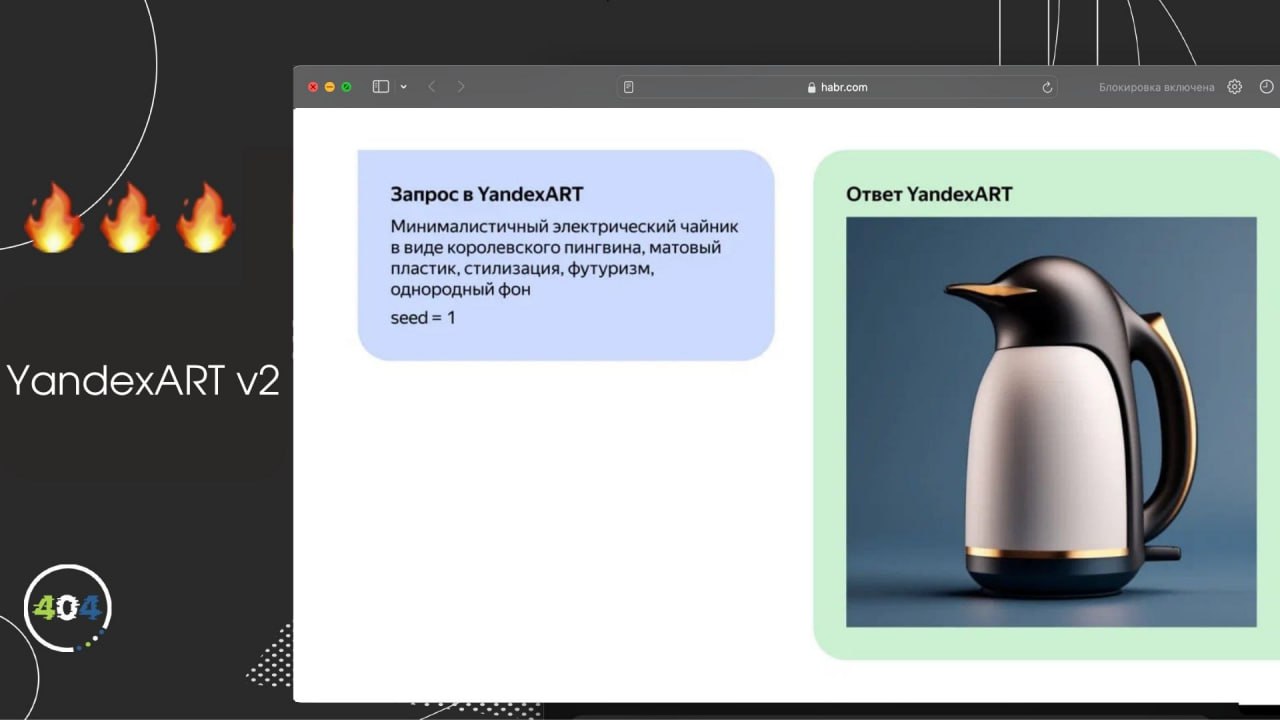Click the prompt text starting Минималистичный электрический чайник
The image size is (1280, 720).
565,258
